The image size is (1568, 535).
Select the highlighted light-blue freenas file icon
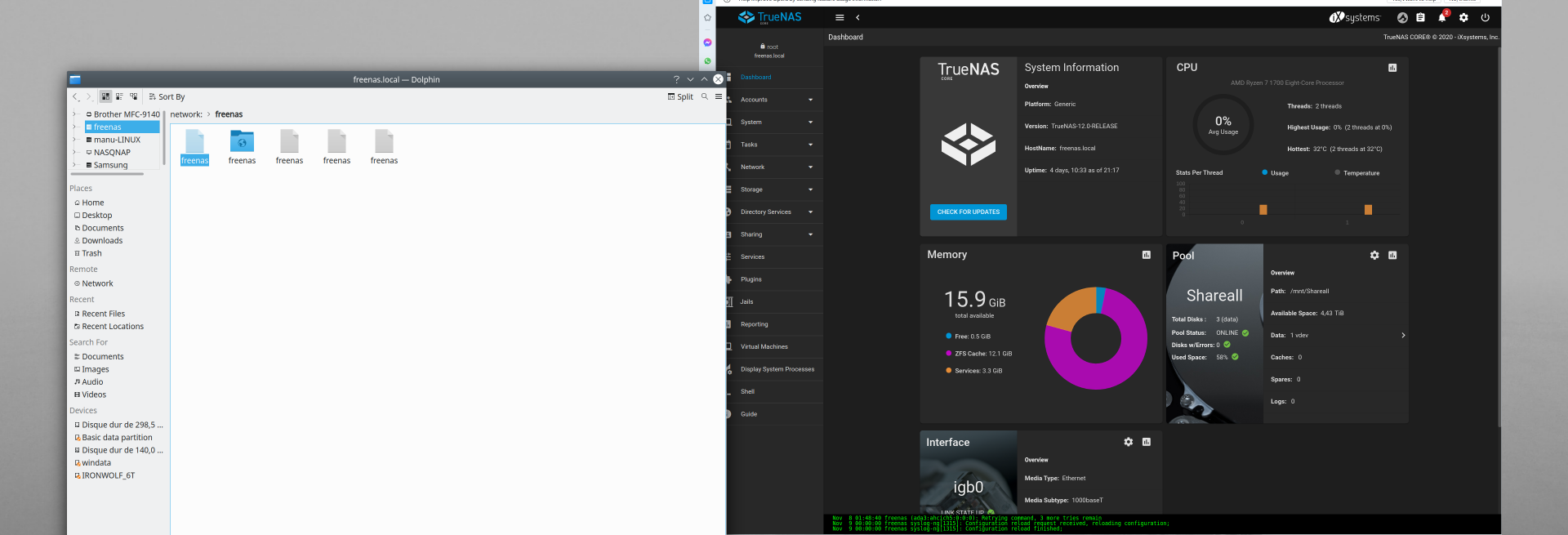click(194, 147)
